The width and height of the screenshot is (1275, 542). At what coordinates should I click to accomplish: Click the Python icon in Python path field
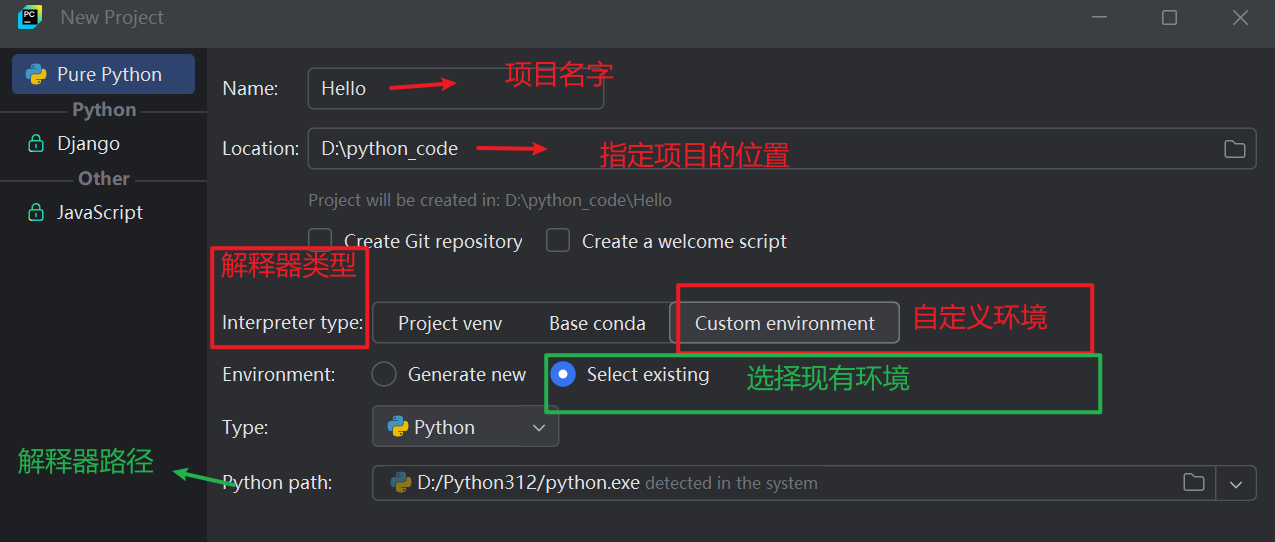click(402, 483)
